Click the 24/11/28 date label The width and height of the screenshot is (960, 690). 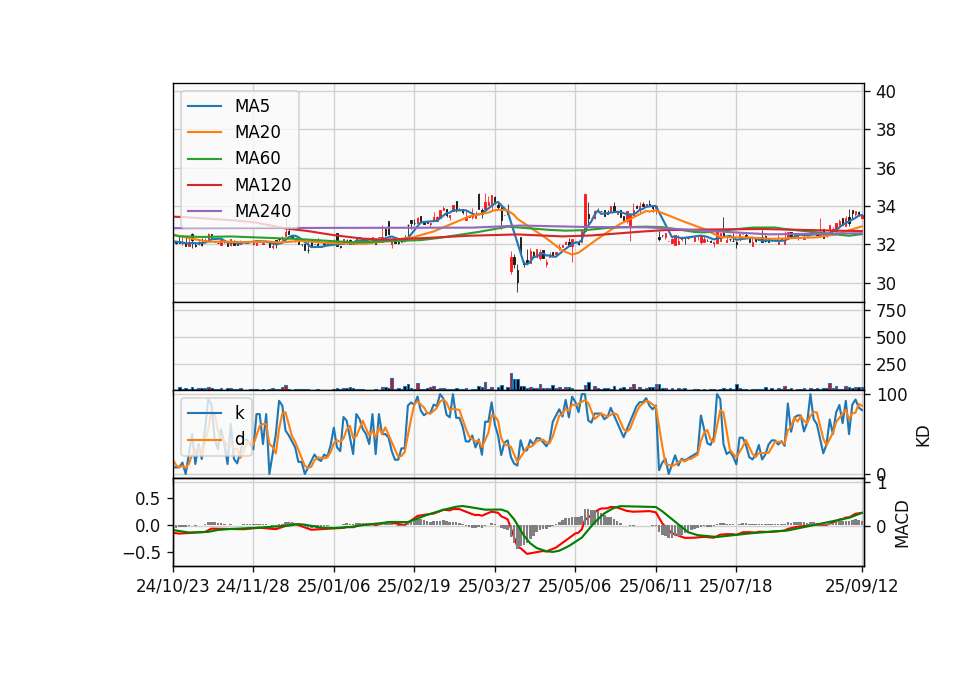coord(253,586)
